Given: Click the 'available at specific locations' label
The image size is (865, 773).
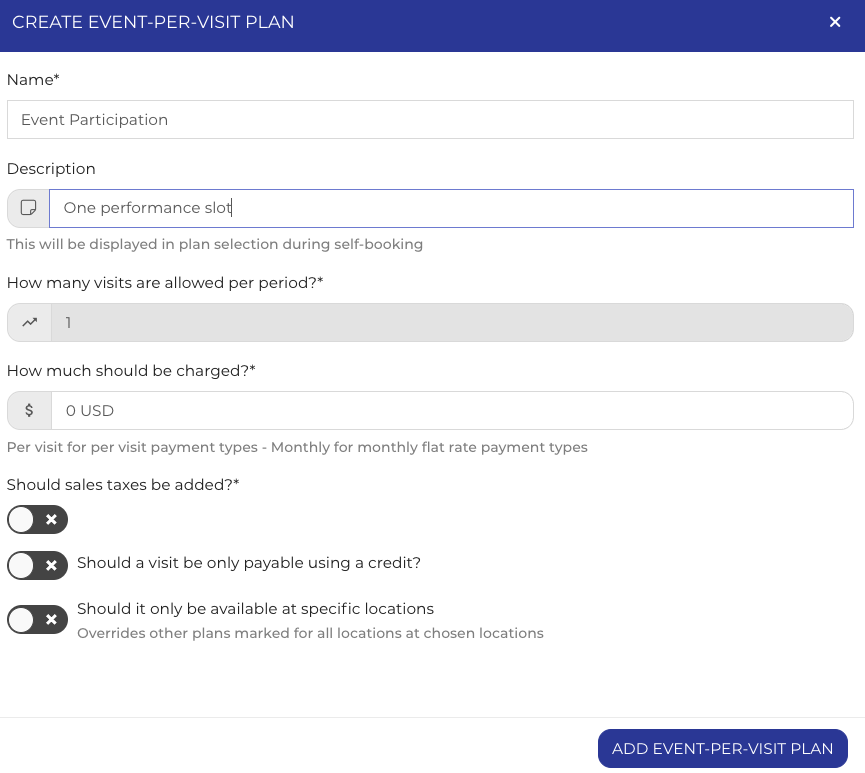Looking at the screenshot, I should (x=255, y=609).
